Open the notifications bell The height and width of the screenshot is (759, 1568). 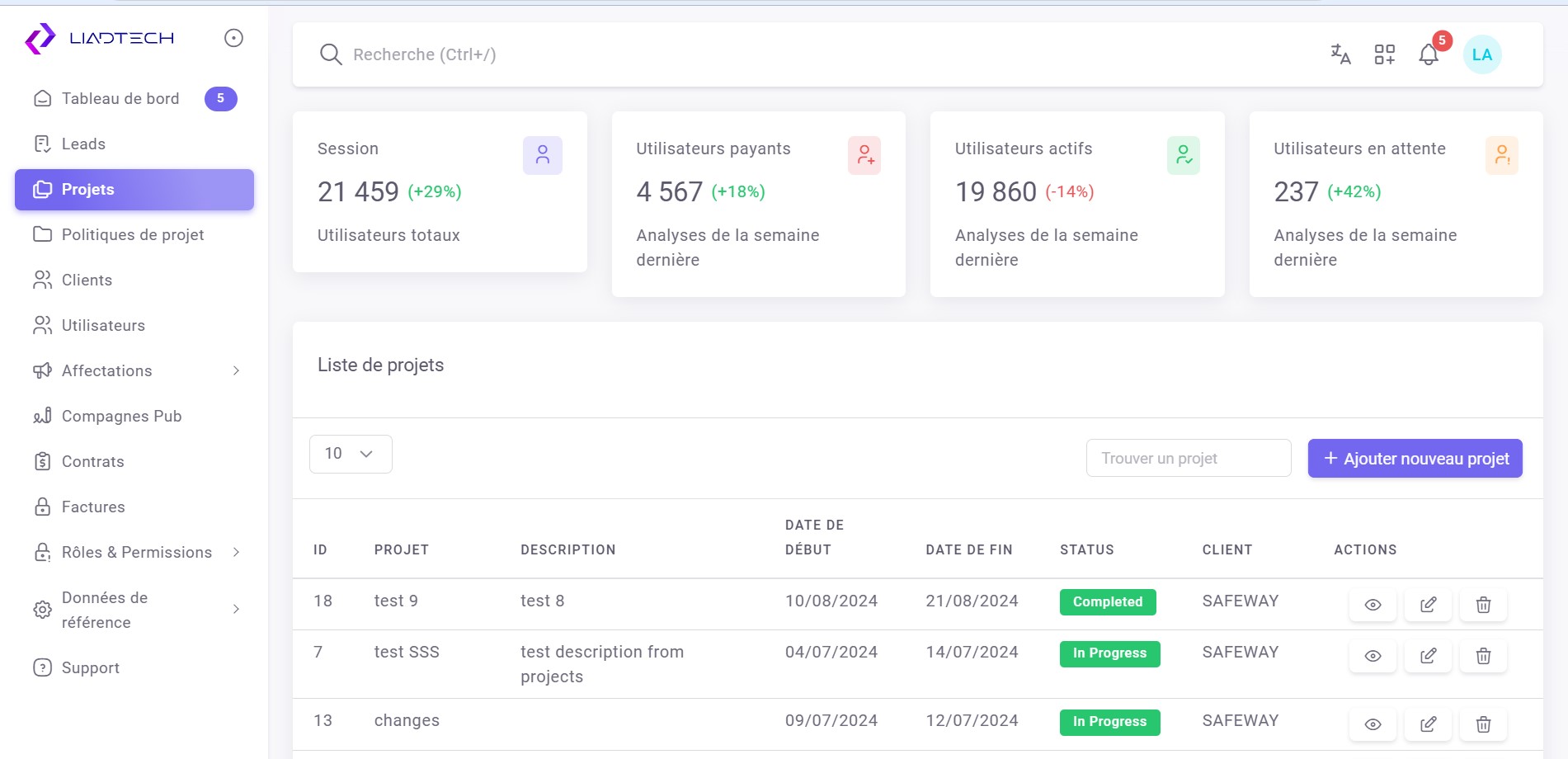1429,54
